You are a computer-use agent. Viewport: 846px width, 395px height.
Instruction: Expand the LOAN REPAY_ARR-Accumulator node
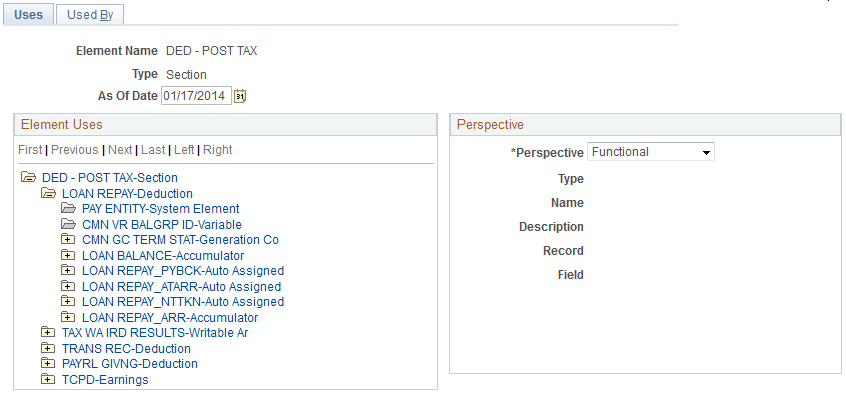point(67,317)
